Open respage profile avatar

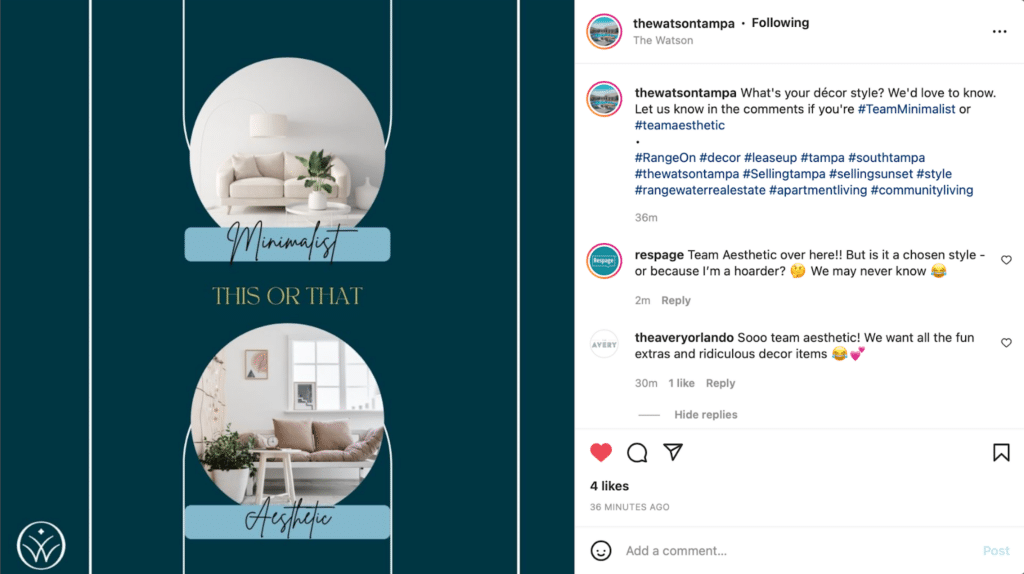[604, 261]
